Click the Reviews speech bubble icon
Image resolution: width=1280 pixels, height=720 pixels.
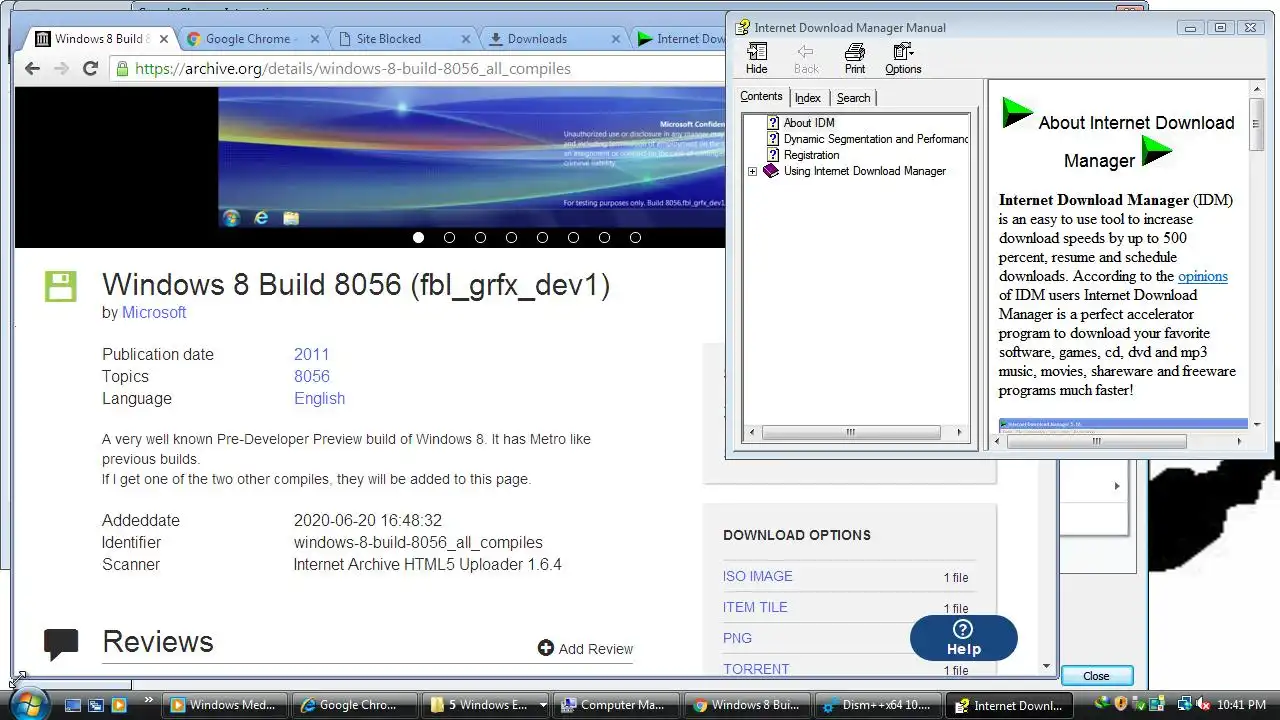coord(61,644)
